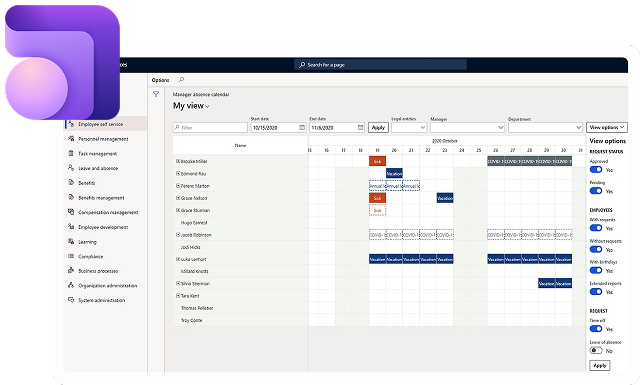Expand the Jacob Robinson row
The width and height of the screenshot is (640, 385).
click(178, 235)
